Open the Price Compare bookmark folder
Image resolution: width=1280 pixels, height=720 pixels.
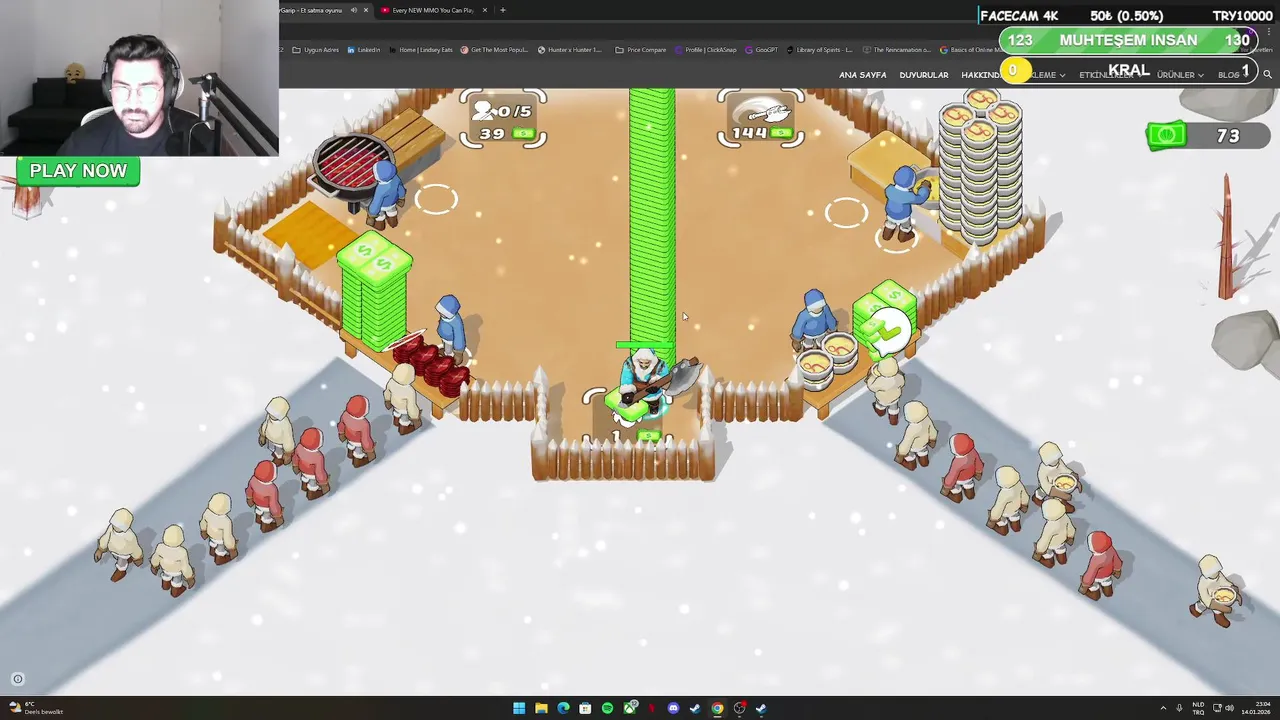pos(641,50)
